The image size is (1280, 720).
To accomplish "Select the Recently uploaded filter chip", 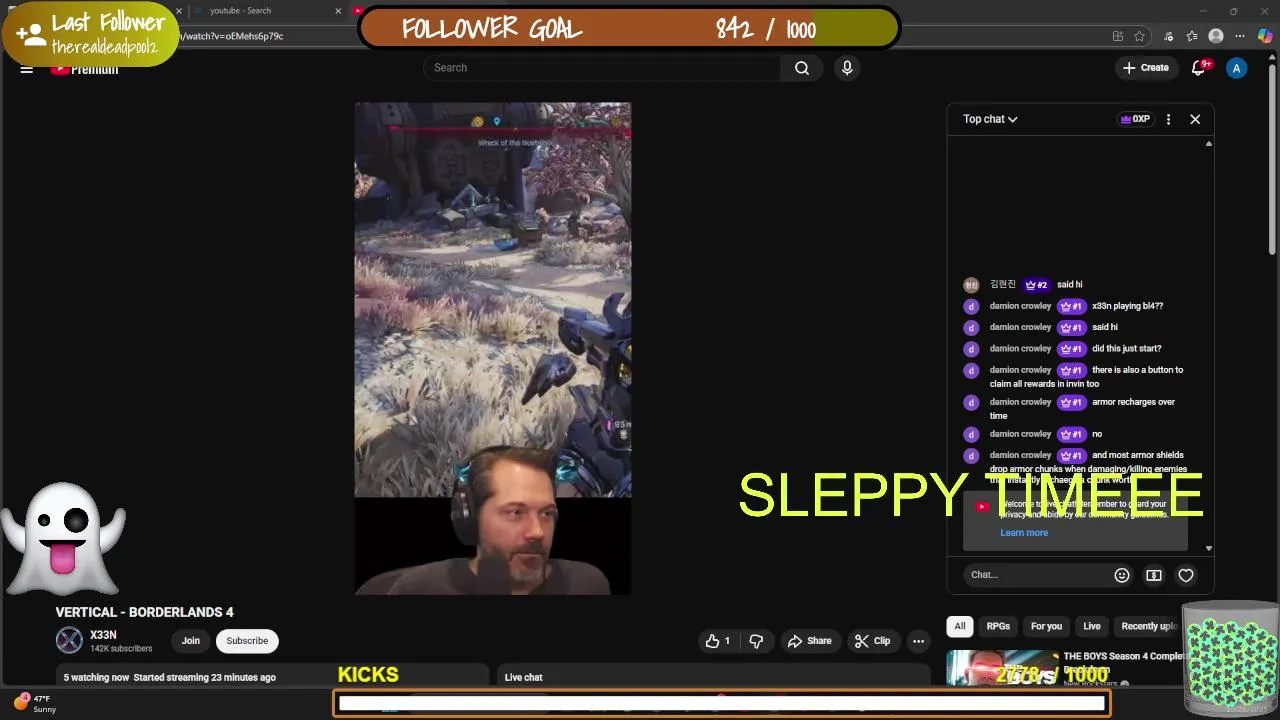I will click(1149, 626).
